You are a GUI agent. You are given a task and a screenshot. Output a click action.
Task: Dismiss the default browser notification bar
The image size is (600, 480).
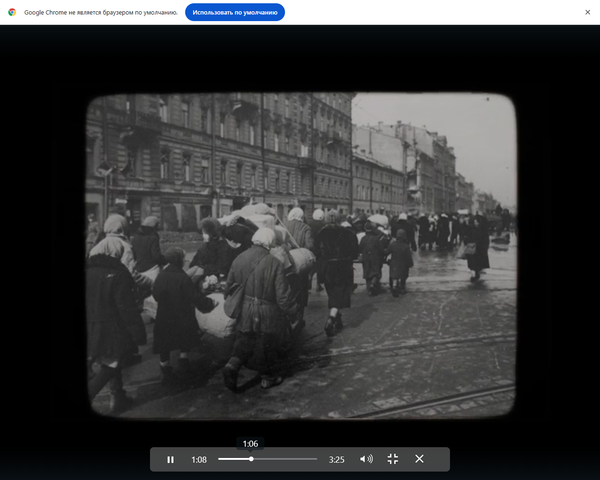pyautogui.click(x=587, y=12)
